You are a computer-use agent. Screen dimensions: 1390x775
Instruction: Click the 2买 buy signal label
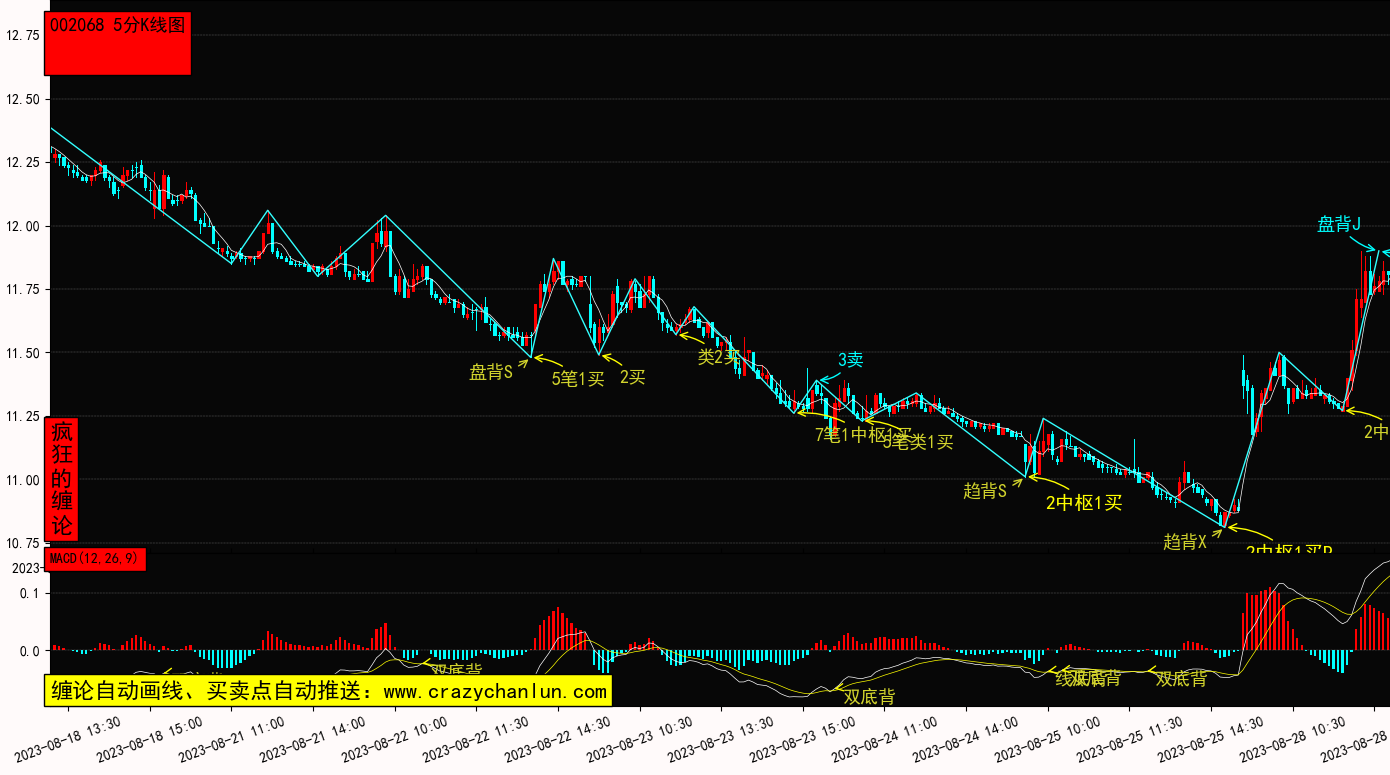pyautogui.click(x=632, y=377)
